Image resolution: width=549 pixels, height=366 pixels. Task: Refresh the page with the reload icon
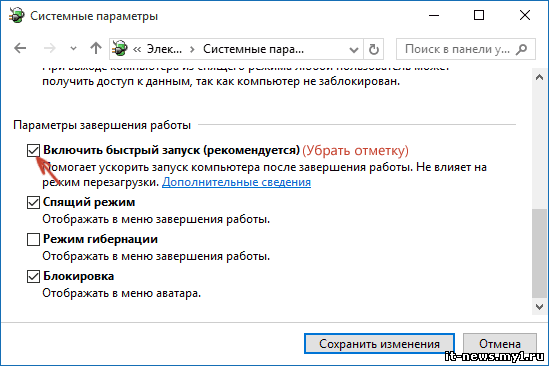[x=374, y=49]
